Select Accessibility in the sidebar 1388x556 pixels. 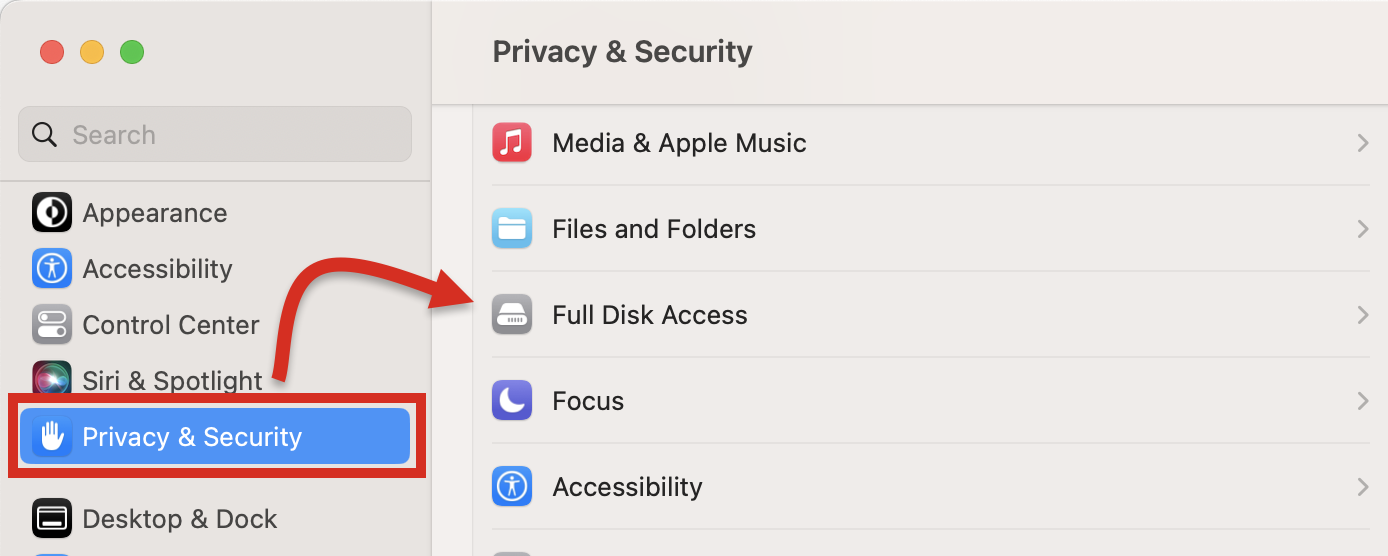click(x=215, y=269)
